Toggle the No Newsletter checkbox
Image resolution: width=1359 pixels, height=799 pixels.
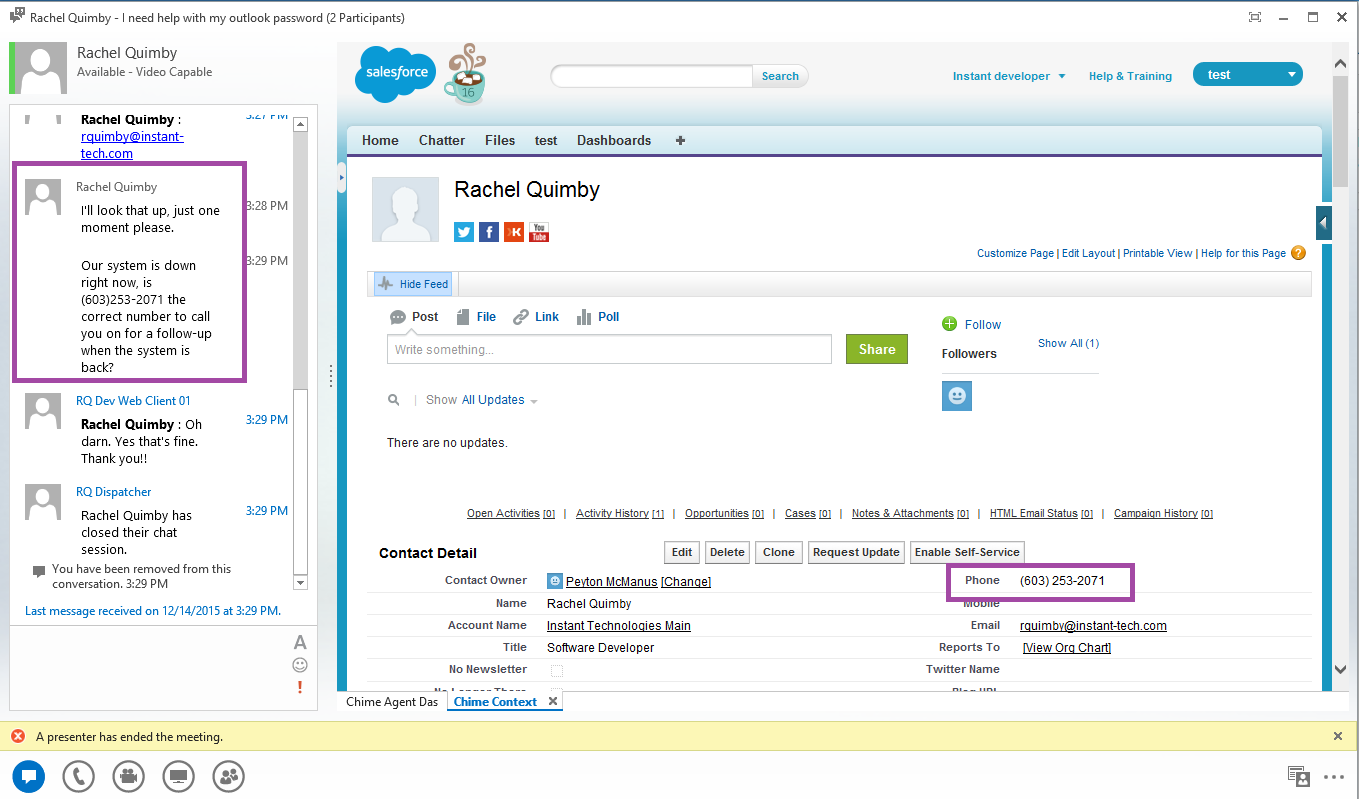point(557,670)
